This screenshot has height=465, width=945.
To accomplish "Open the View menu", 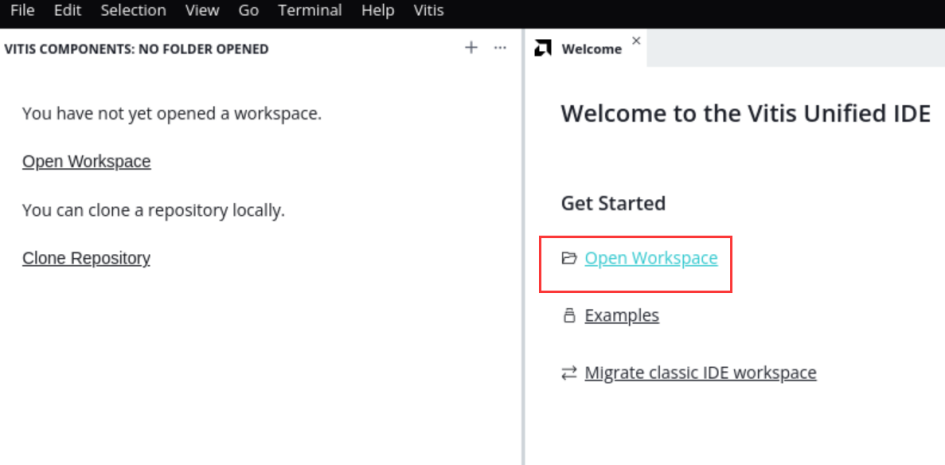I will (202, 10).
